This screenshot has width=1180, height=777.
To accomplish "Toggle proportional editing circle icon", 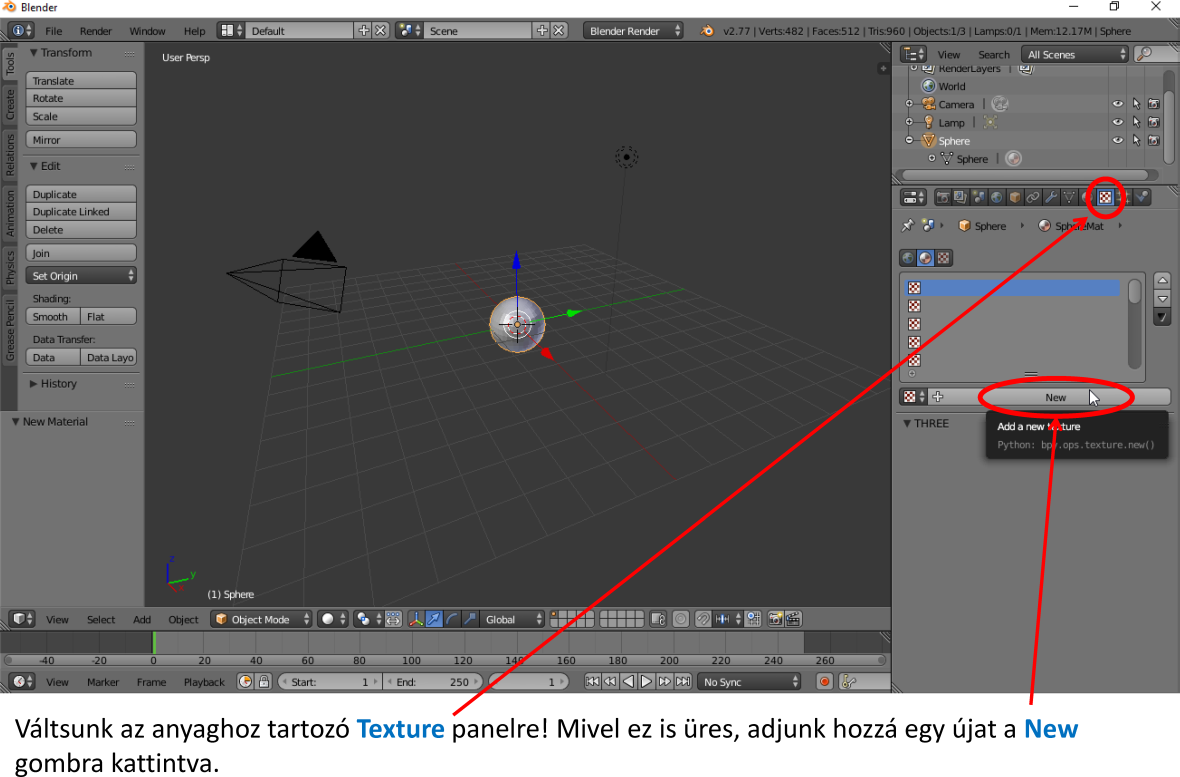I will [681, 620].
